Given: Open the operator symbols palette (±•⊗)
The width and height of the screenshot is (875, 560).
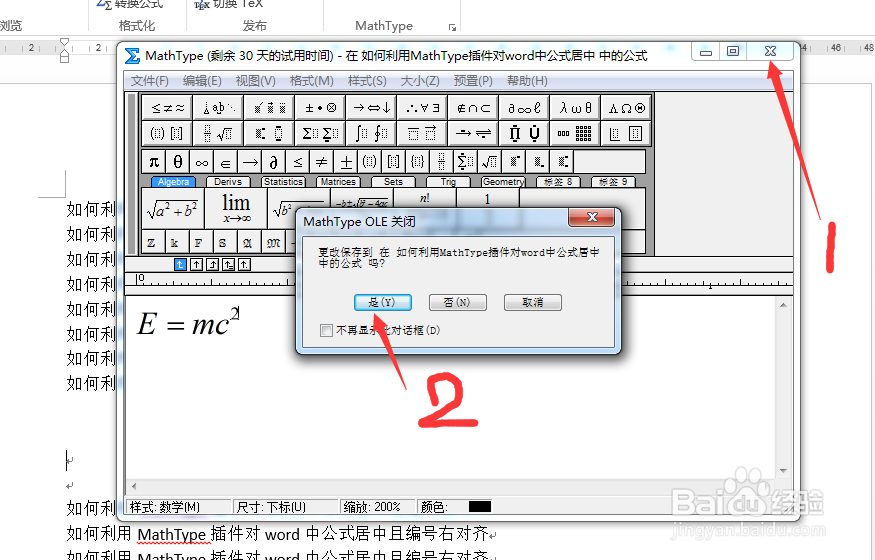Looking at the screenshot, I should point(320,108).
